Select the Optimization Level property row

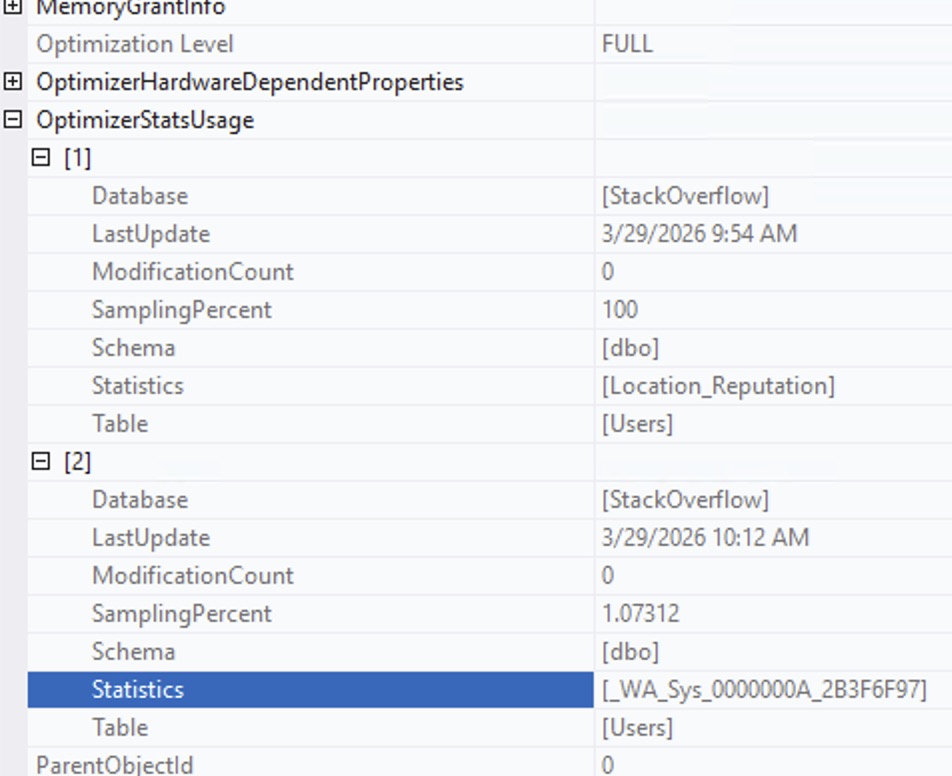pos(134,44)
